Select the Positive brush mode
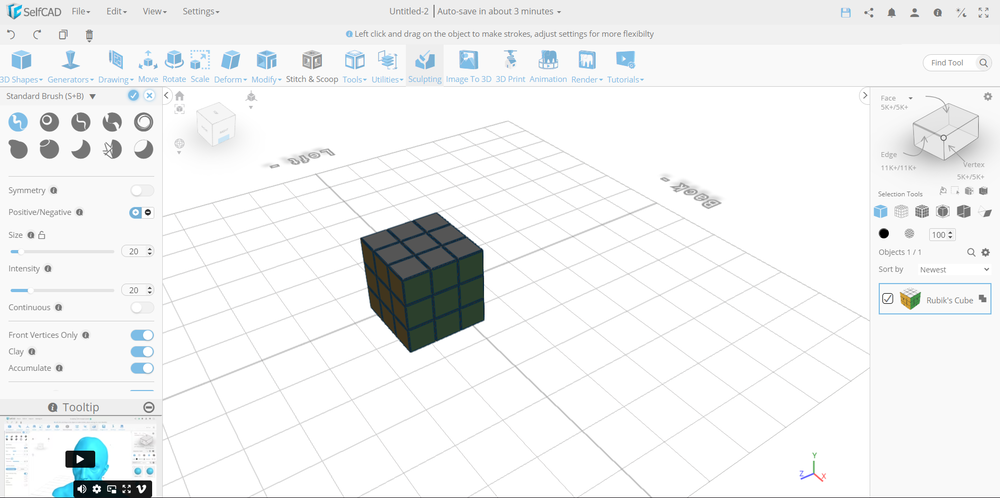 tap(135, 212)
